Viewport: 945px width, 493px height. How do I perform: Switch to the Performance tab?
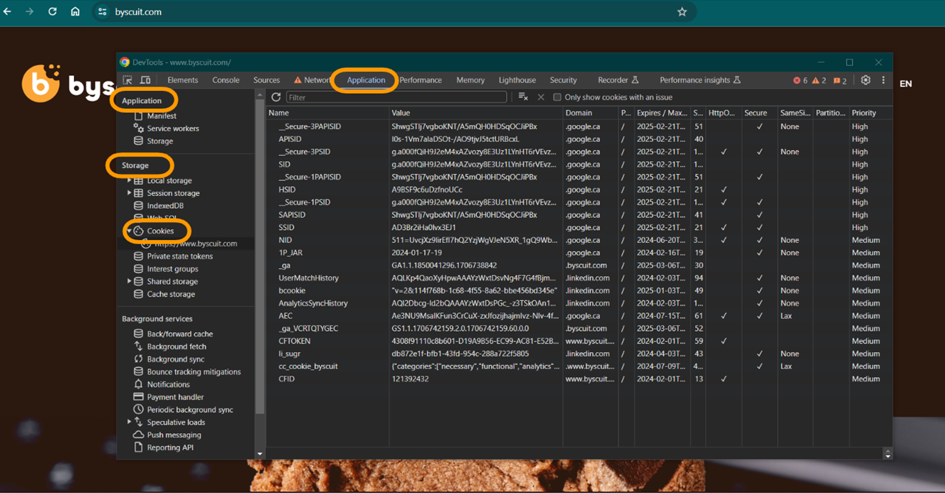421,80
